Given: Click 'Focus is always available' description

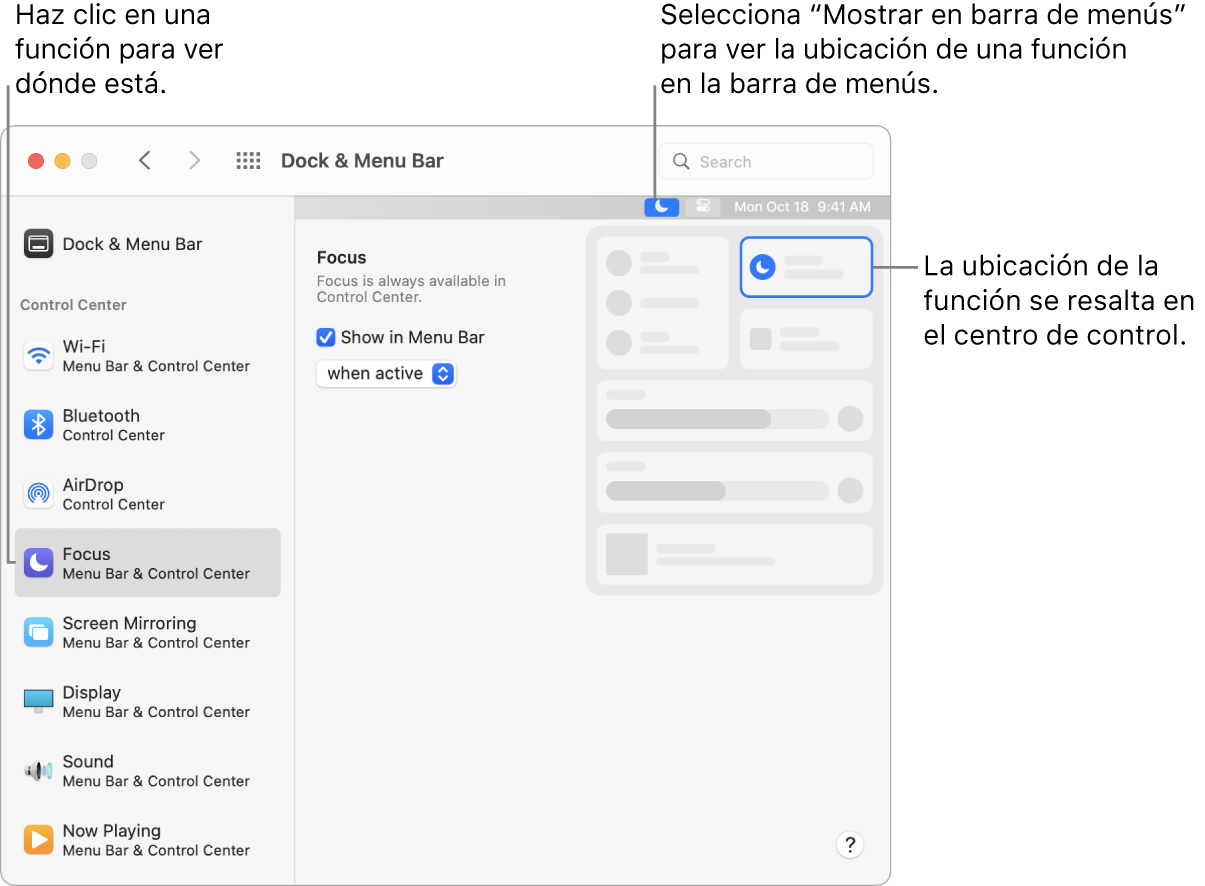Looking at the screenshot, I should tap(411, 289).
